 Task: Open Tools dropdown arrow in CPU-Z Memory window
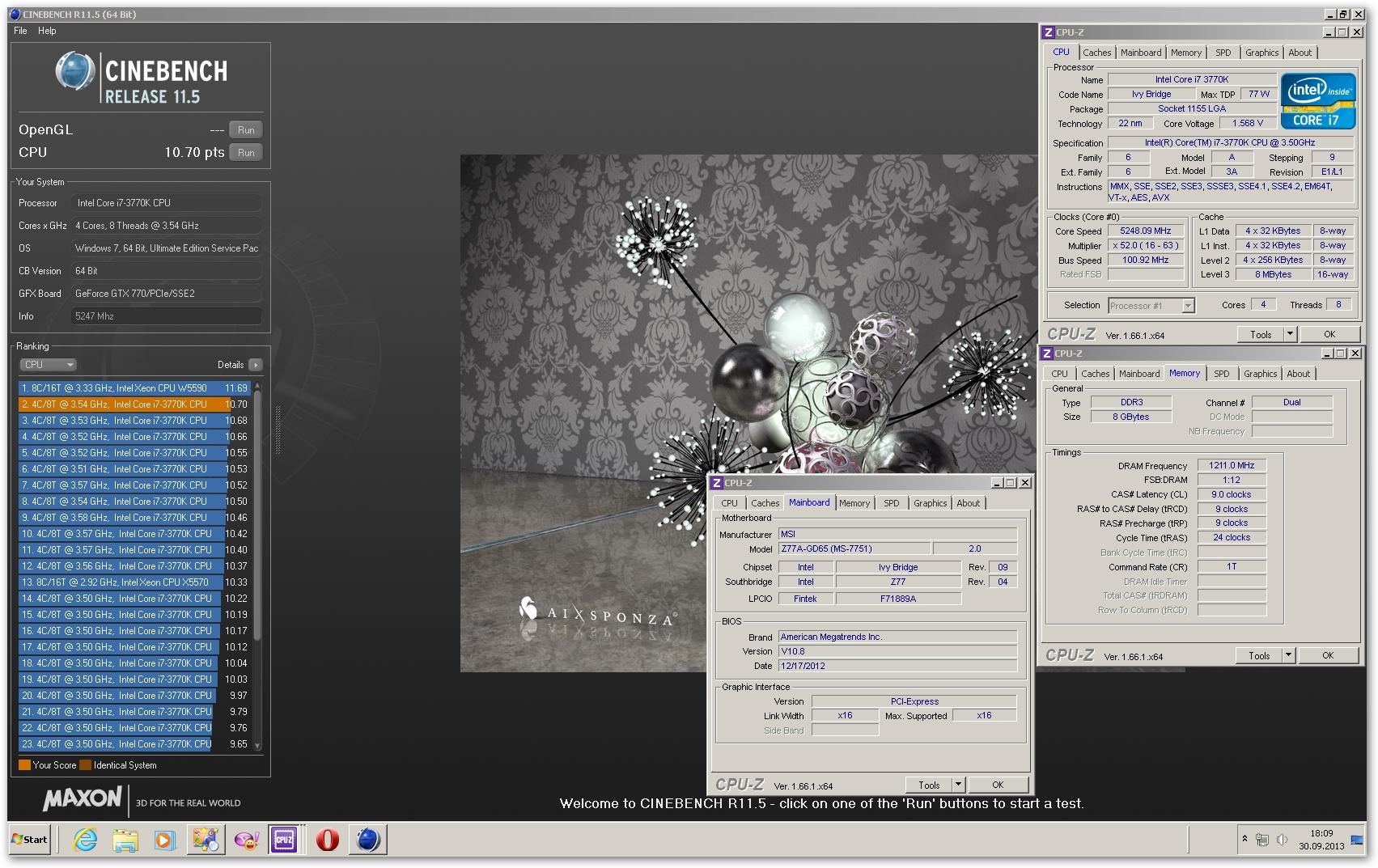pyautogui.click(x=1289, y=655)
